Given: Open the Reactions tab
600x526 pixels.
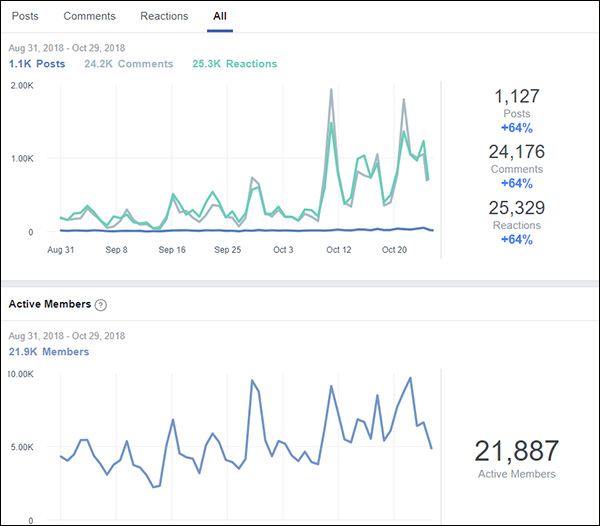Looking at the screenshot, I should pos(164,16).
